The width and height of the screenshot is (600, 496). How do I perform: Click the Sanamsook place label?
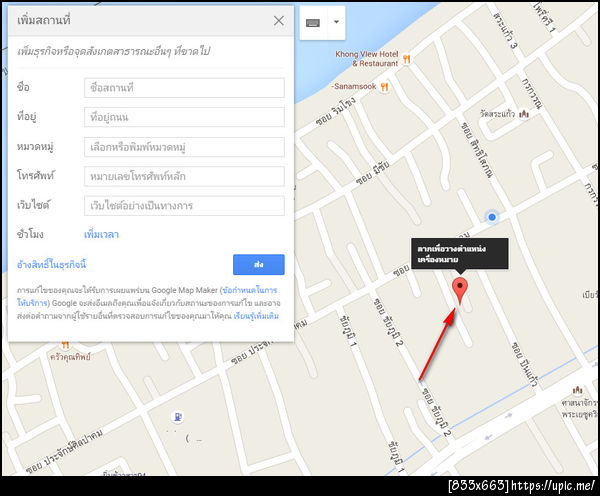pos(355,86)
